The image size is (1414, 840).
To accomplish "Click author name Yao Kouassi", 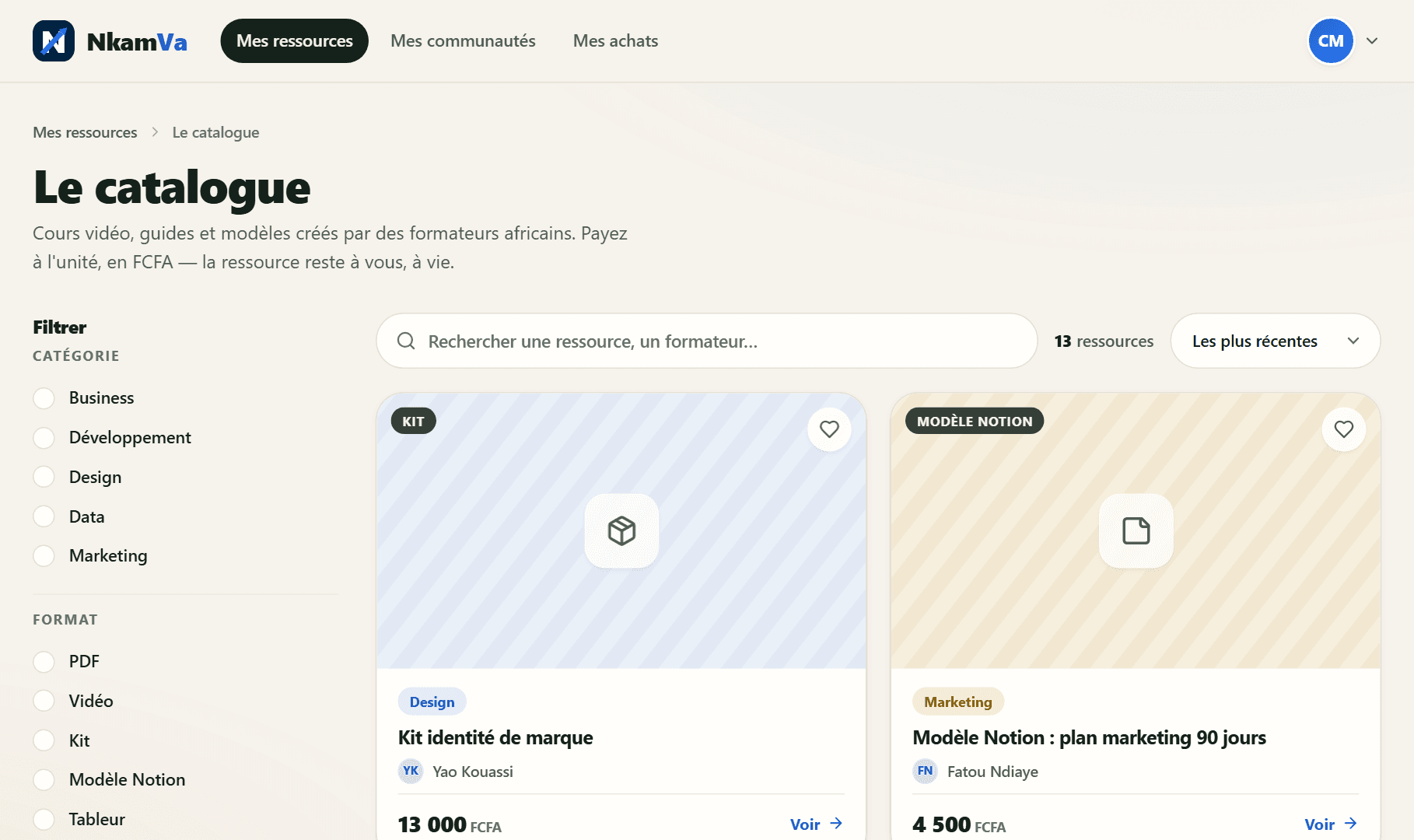I will (x=473, y=772).
